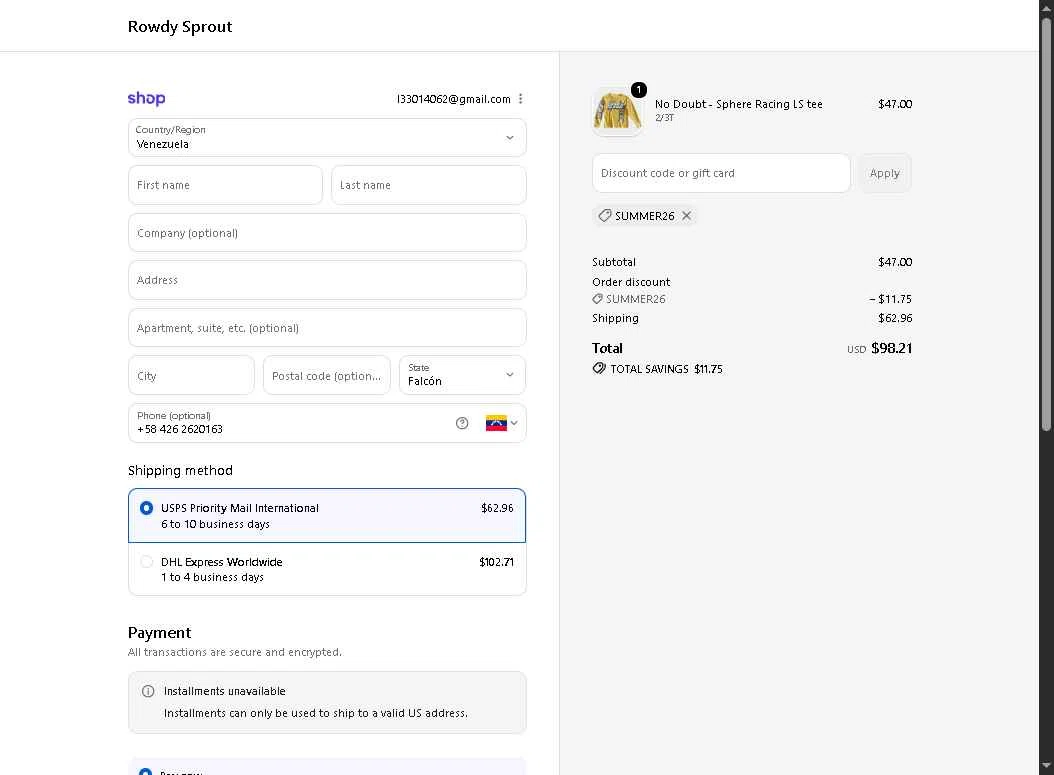Click the SUMMER26 order discount label tag icon
This screenshot has height=775, width=1054.
pyautogui.click(x=597, y=299)
